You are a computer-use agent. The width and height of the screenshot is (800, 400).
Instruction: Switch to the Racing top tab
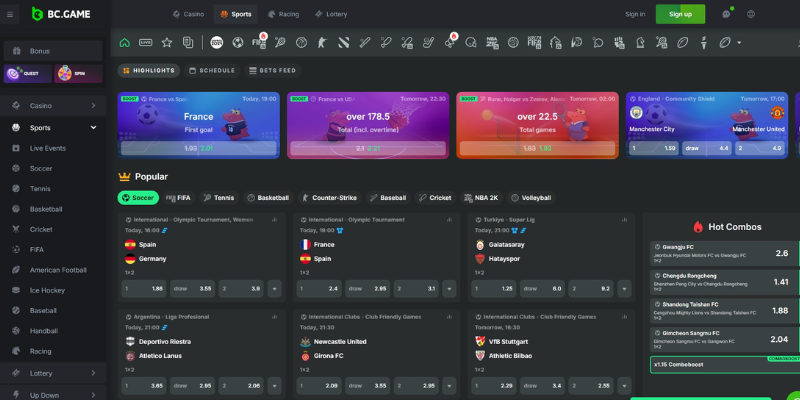pos(283,14)
